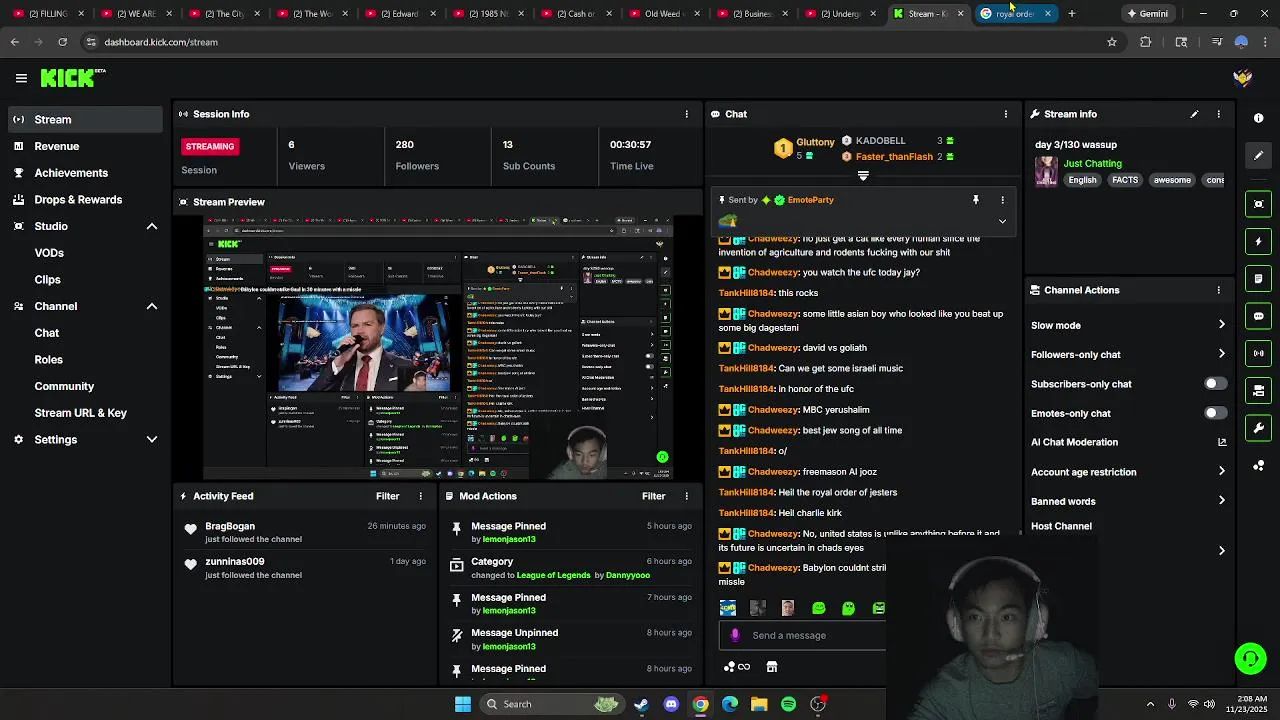Open Channel Actions three-dot options

pyautogui.click(x=1218, y=290)
